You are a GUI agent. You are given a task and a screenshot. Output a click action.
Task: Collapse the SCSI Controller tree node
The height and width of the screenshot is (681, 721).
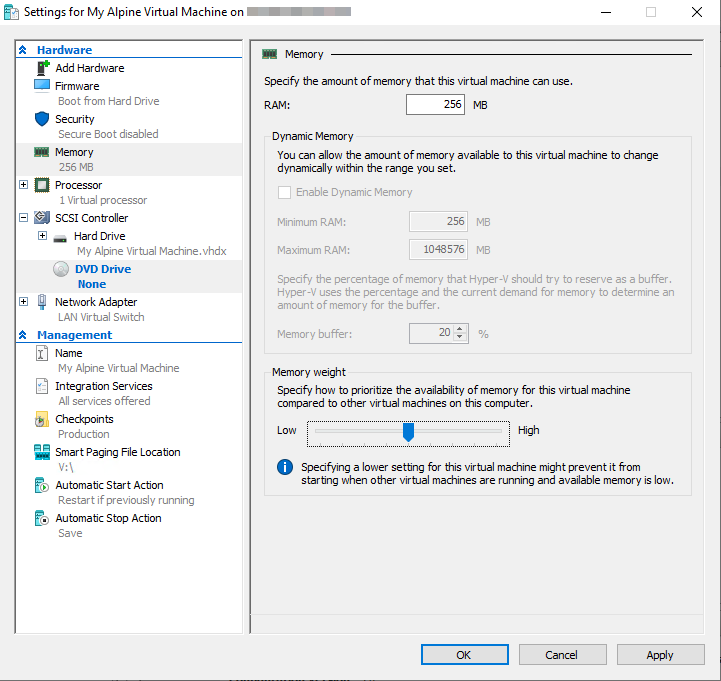point(24,218)
